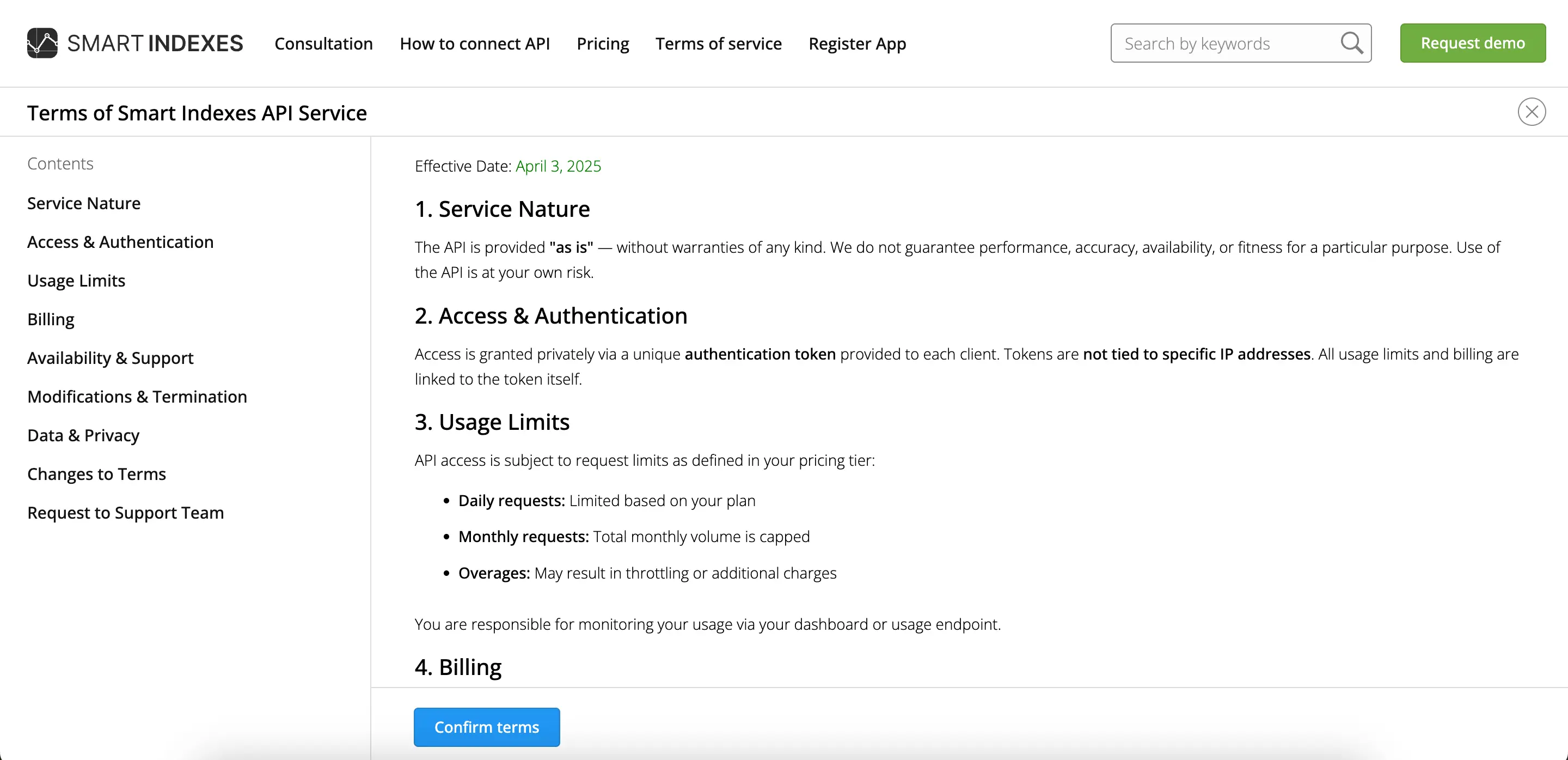
Task: Jump to Service Nature in contents
Action: pos(84,203)
